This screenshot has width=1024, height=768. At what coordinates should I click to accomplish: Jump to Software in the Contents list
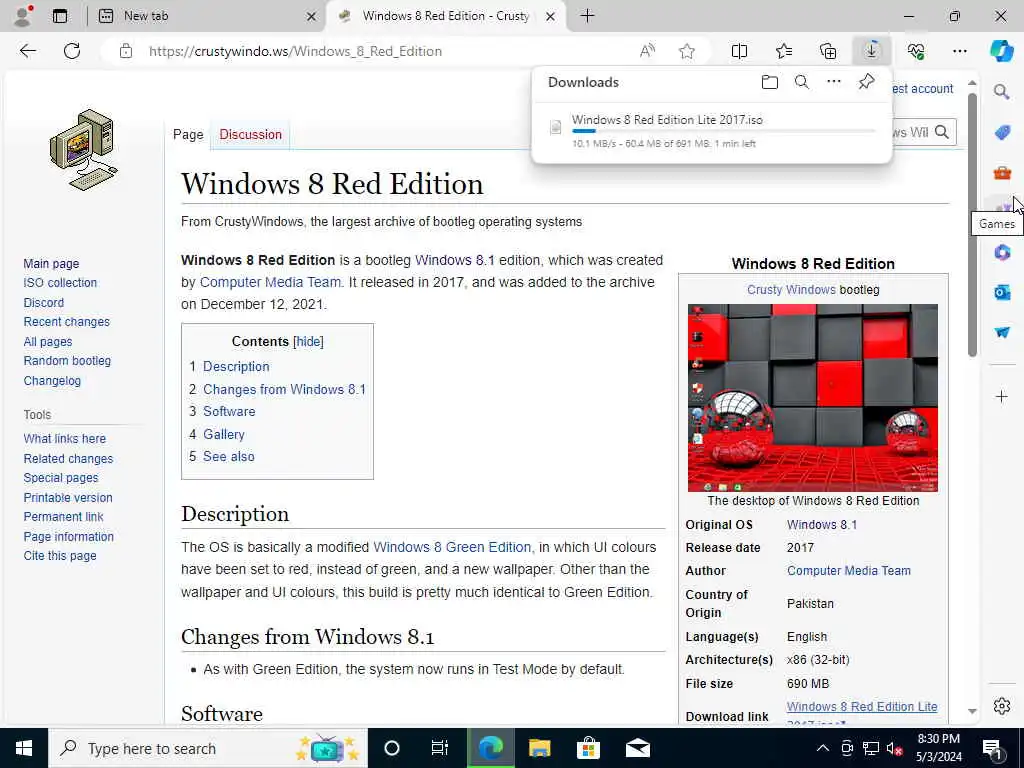[229, 411]
